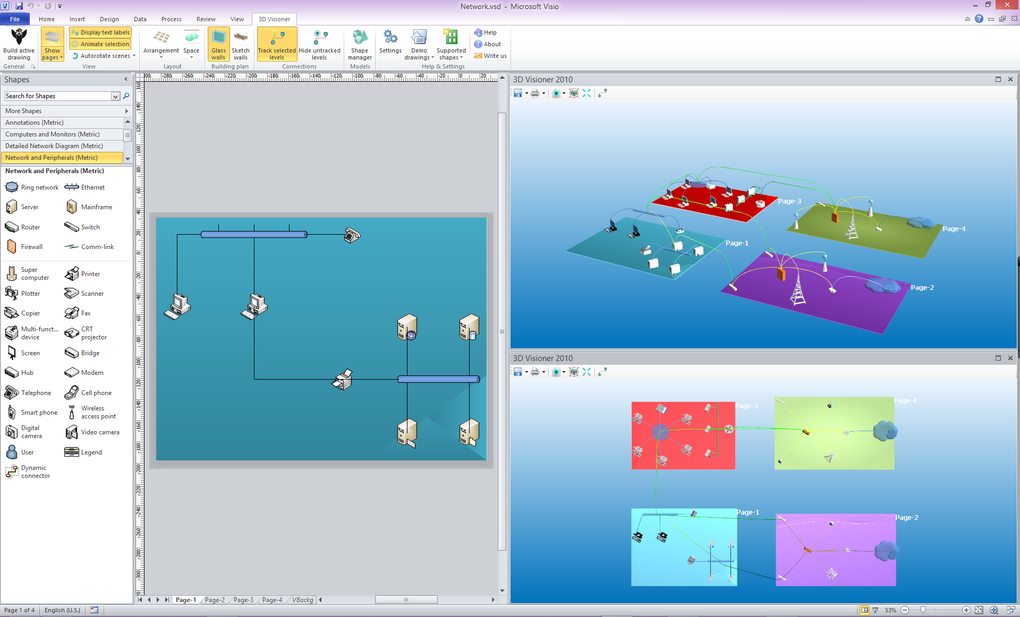The width and height of the screenshot is (1020, 617).
Task: Toggle zoom-target icon in upper 3D Visioner toolbar
Action: click(574, 93)
